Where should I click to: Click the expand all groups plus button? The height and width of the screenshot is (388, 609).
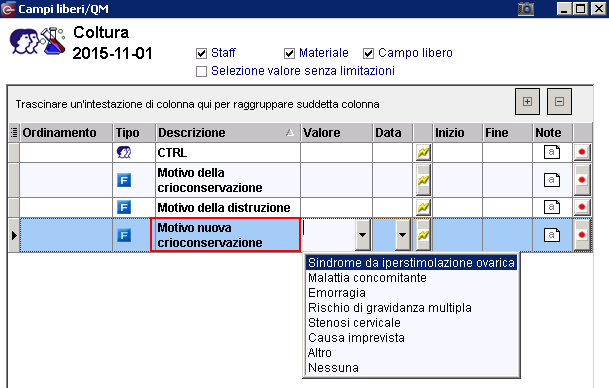click(x=527, y=102)
